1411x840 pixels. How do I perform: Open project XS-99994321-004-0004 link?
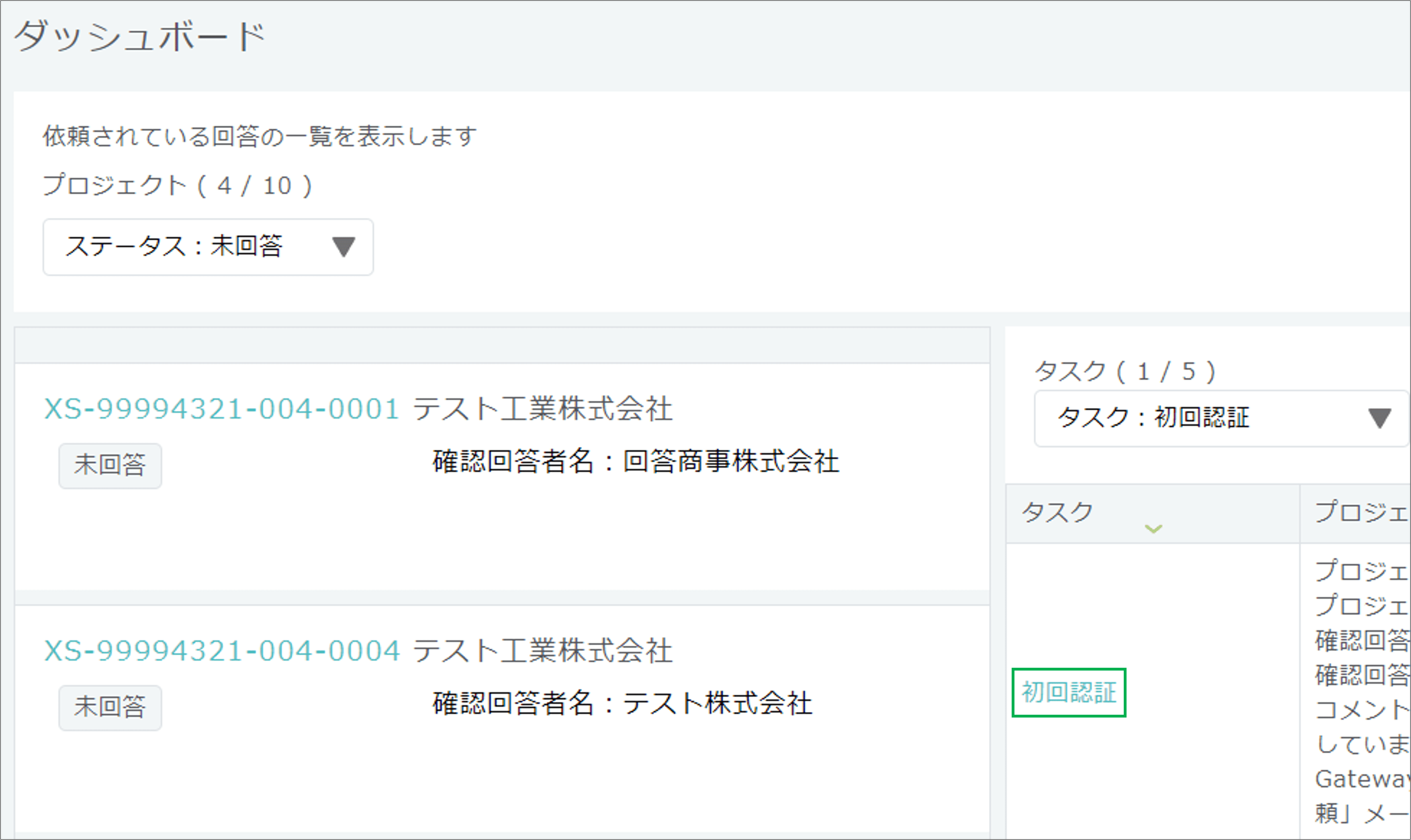point(222,650)
